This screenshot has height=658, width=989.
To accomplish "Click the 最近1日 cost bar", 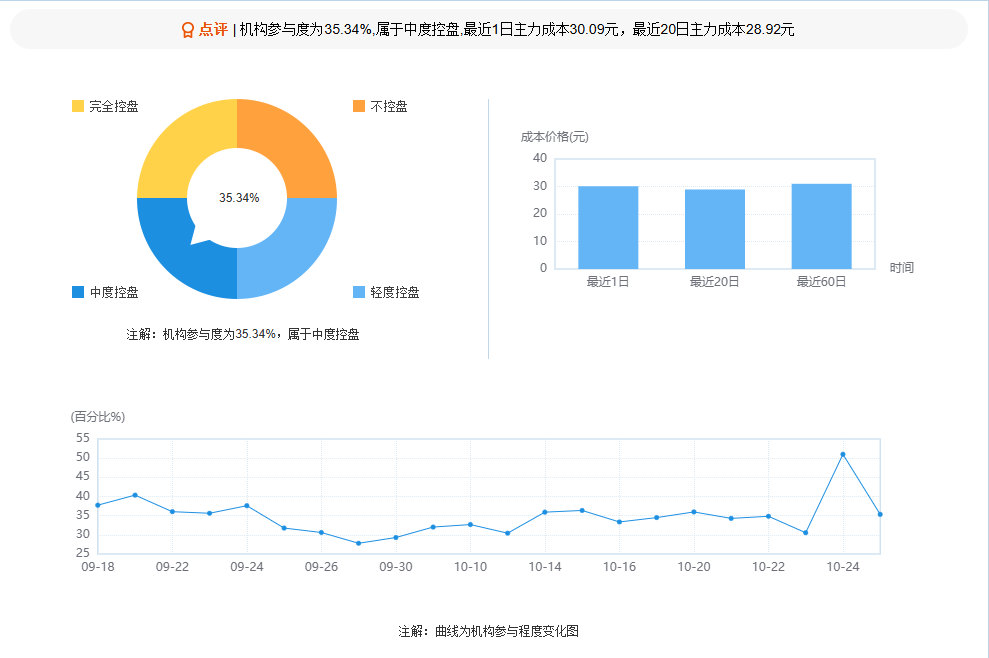I will point(608,228).
